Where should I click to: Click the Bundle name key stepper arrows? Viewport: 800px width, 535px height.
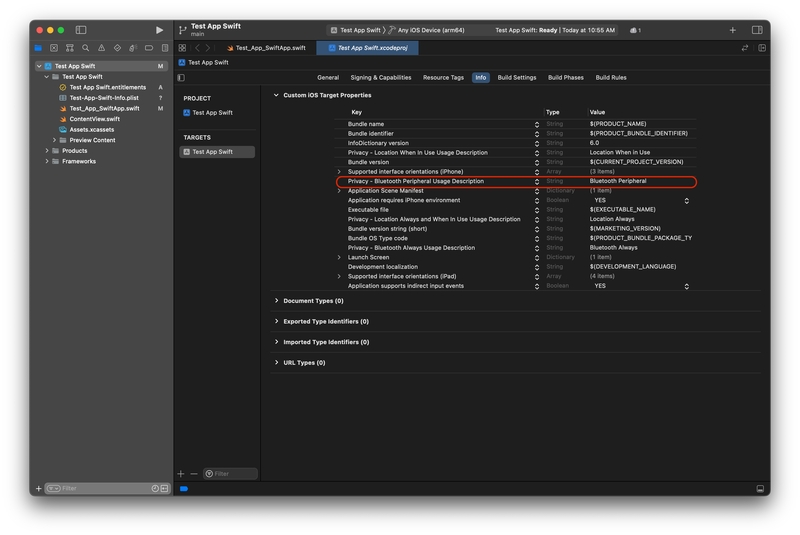tap(537, 124)
